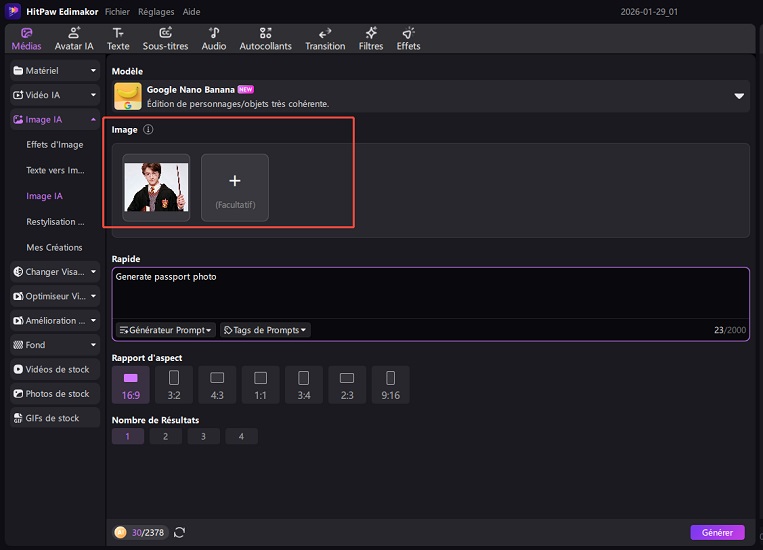This screenshot has height=550, width=763.
Task: Open the Autocollants stickers panel
Action: tap(265, 39)
